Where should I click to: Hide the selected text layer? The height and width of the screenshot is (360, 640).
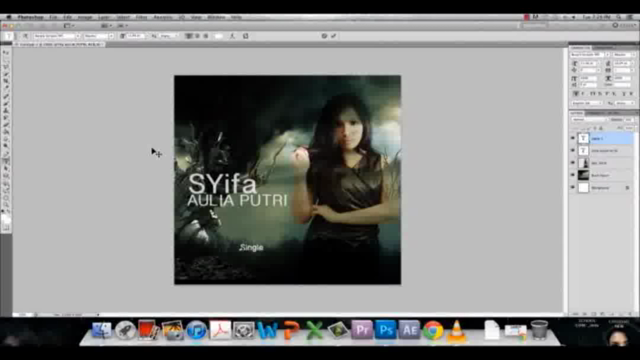[573, 138]
